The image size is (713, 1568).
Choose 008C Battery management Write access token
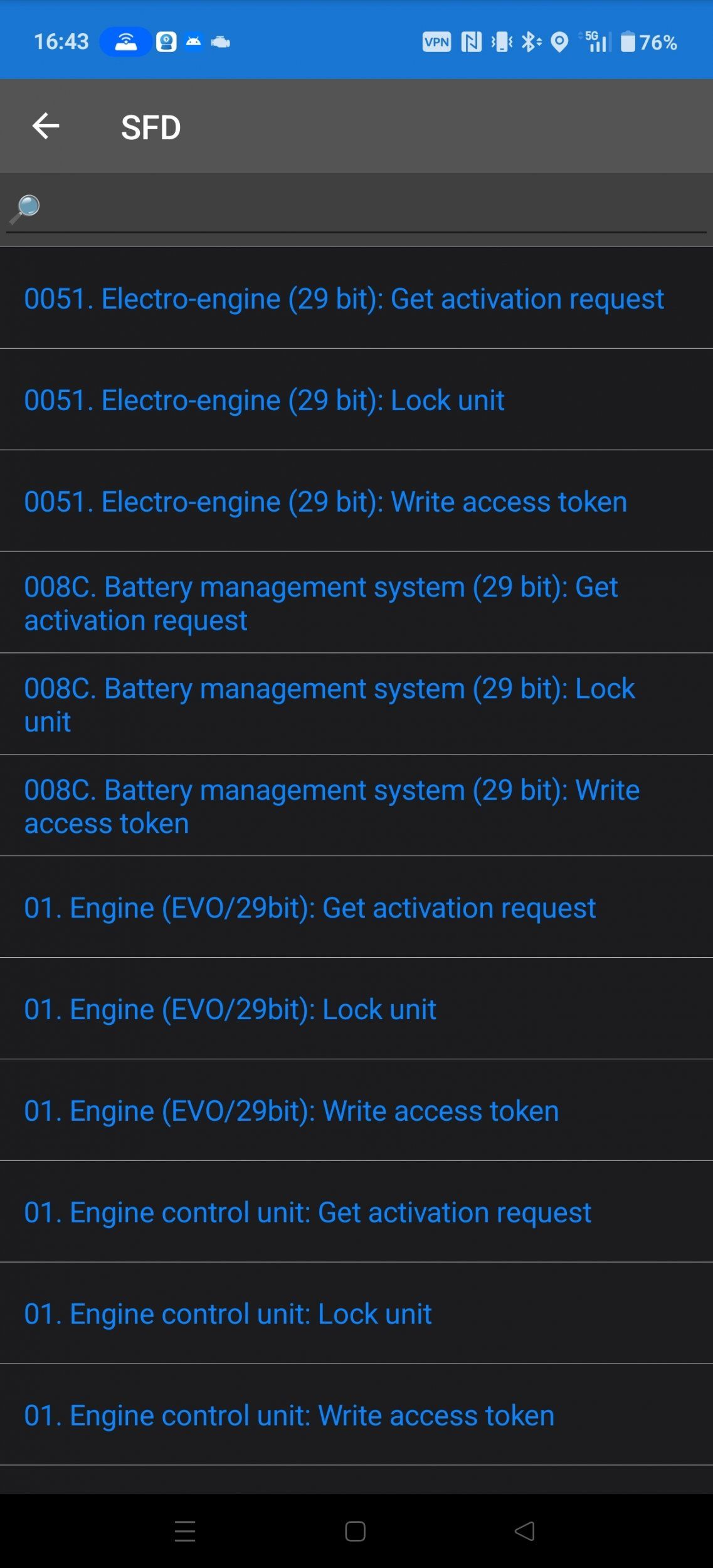[332, 807]
